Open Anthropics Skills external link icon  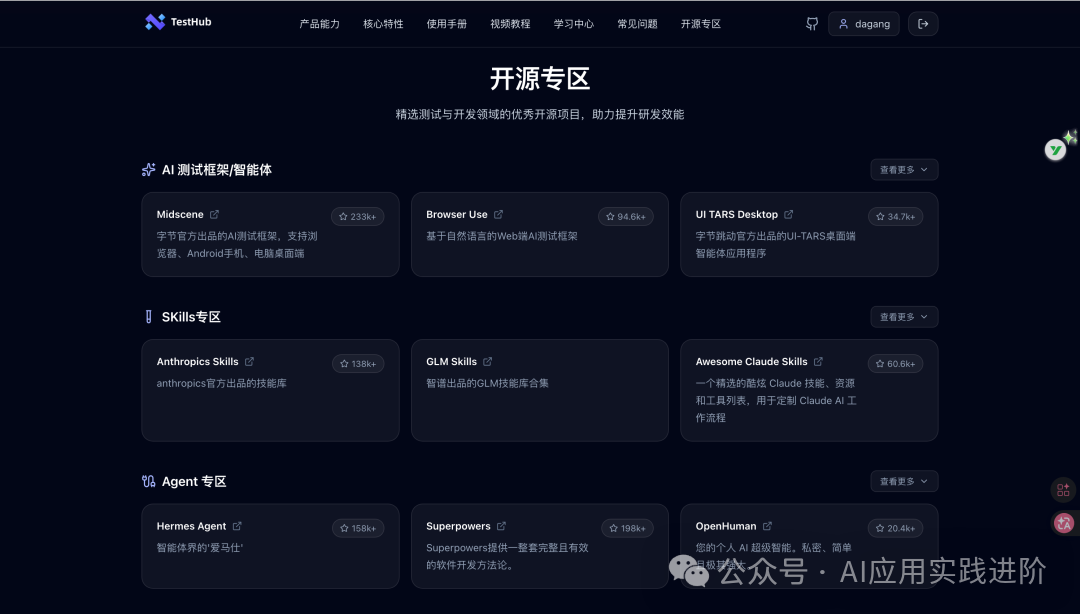pos(249,361)
